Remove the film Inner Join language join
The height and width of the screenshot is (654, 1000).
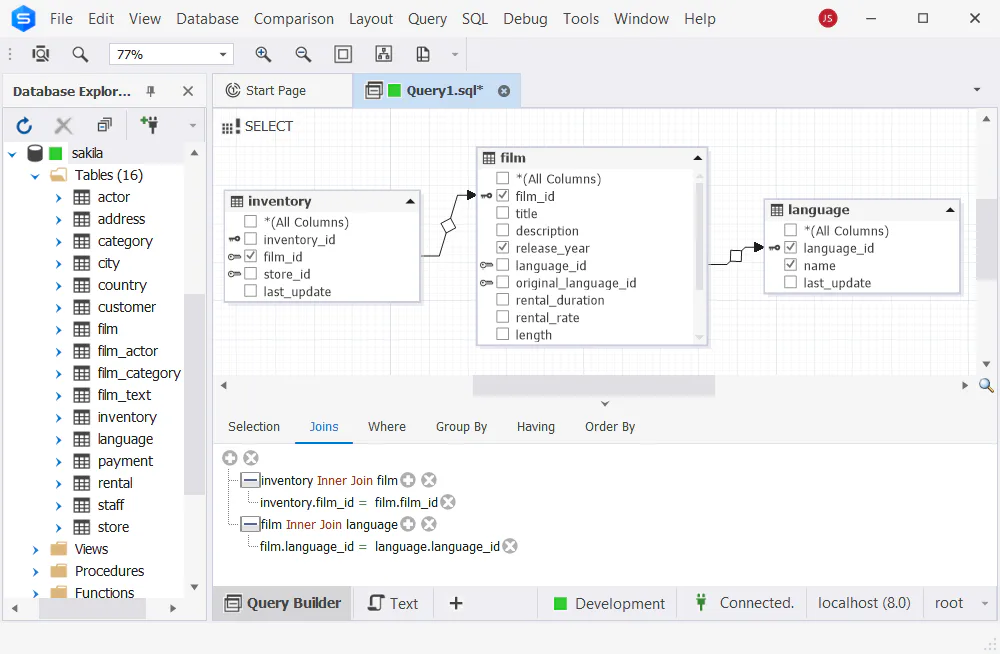[x=429, y=524]
